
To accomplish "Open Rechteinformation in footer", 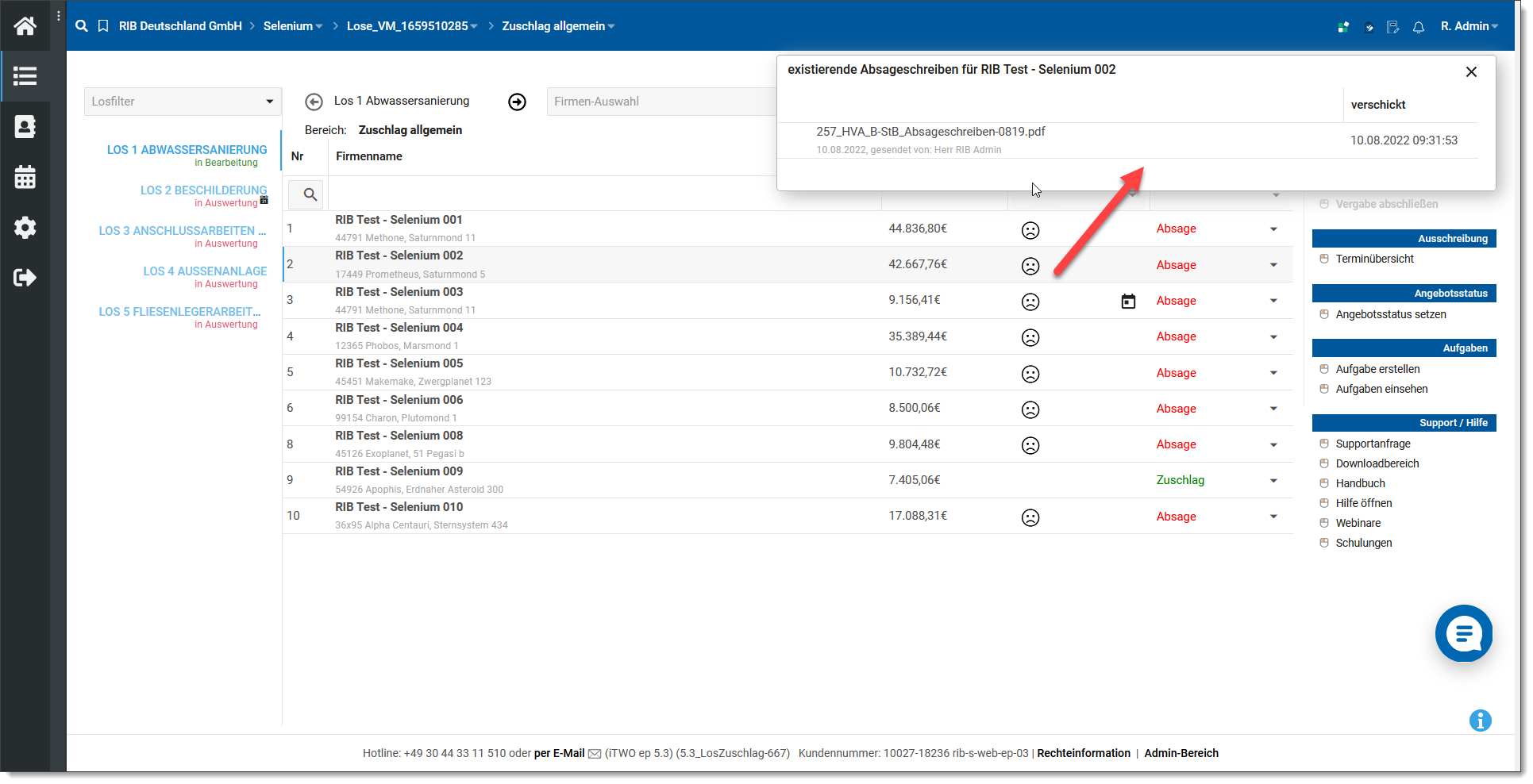I will [x=1084, y=754].
